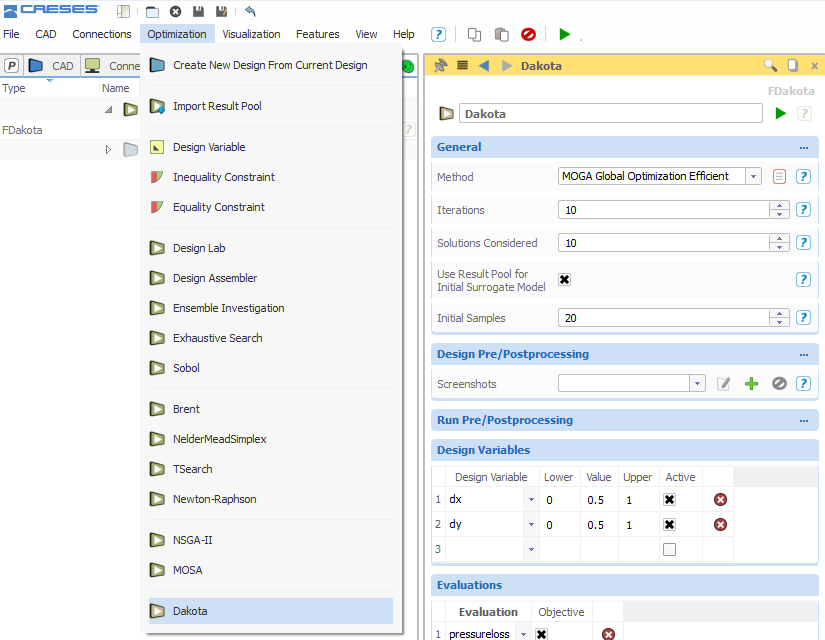825x640 pixels.
Task: Choose Create New Design From Current Design
Action: tap(270, 65)
